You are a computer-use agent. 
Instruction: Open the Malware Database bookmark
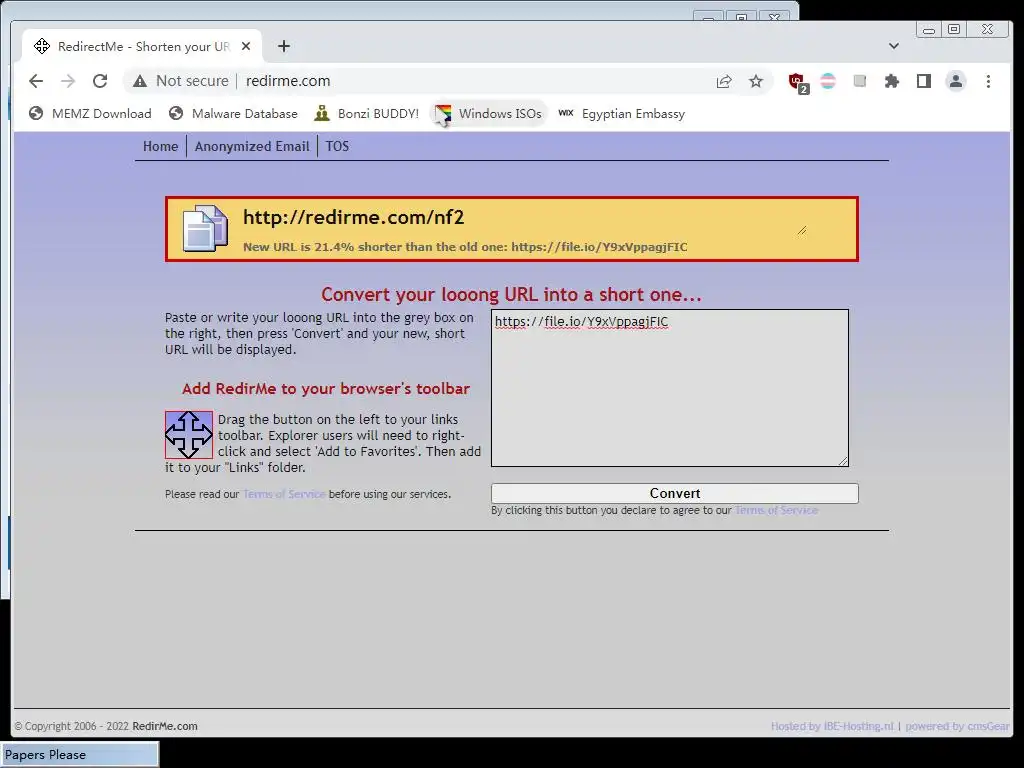coord(232,114)
